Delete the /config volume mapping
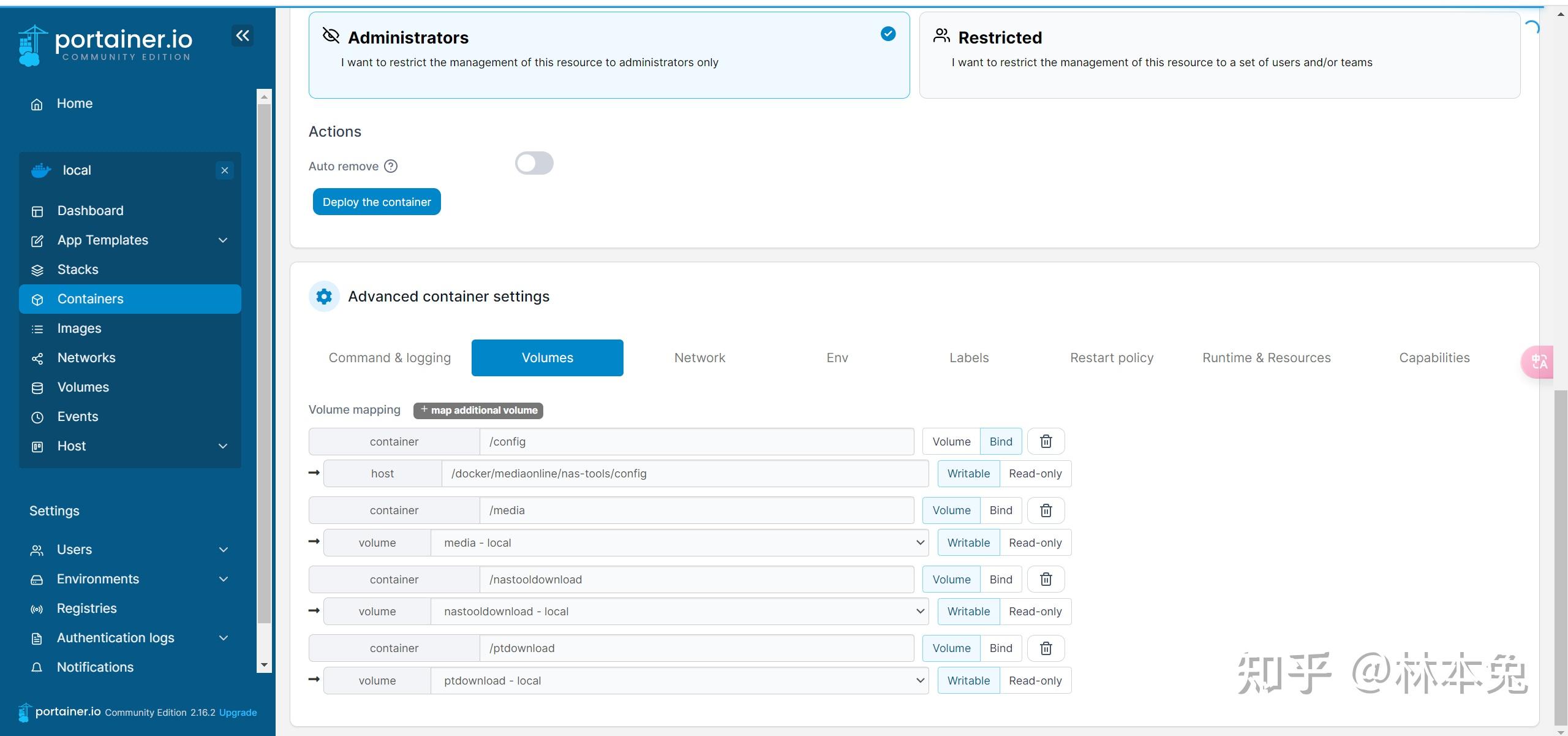 pyautogui.click(x=1046, y=441)
